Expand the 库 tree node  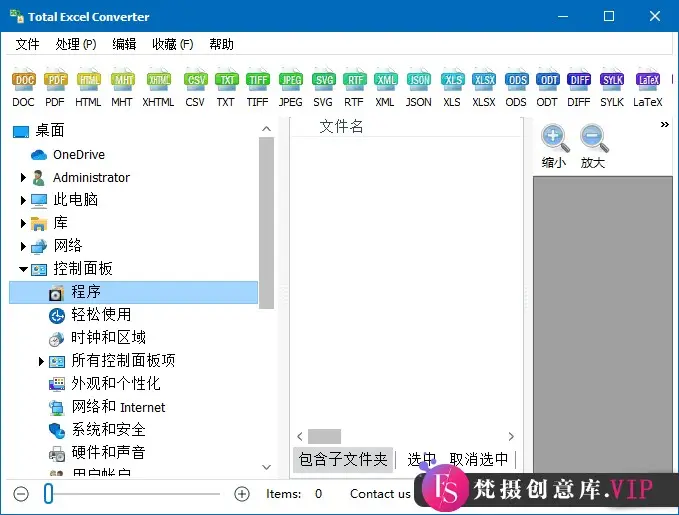(23, 223)
